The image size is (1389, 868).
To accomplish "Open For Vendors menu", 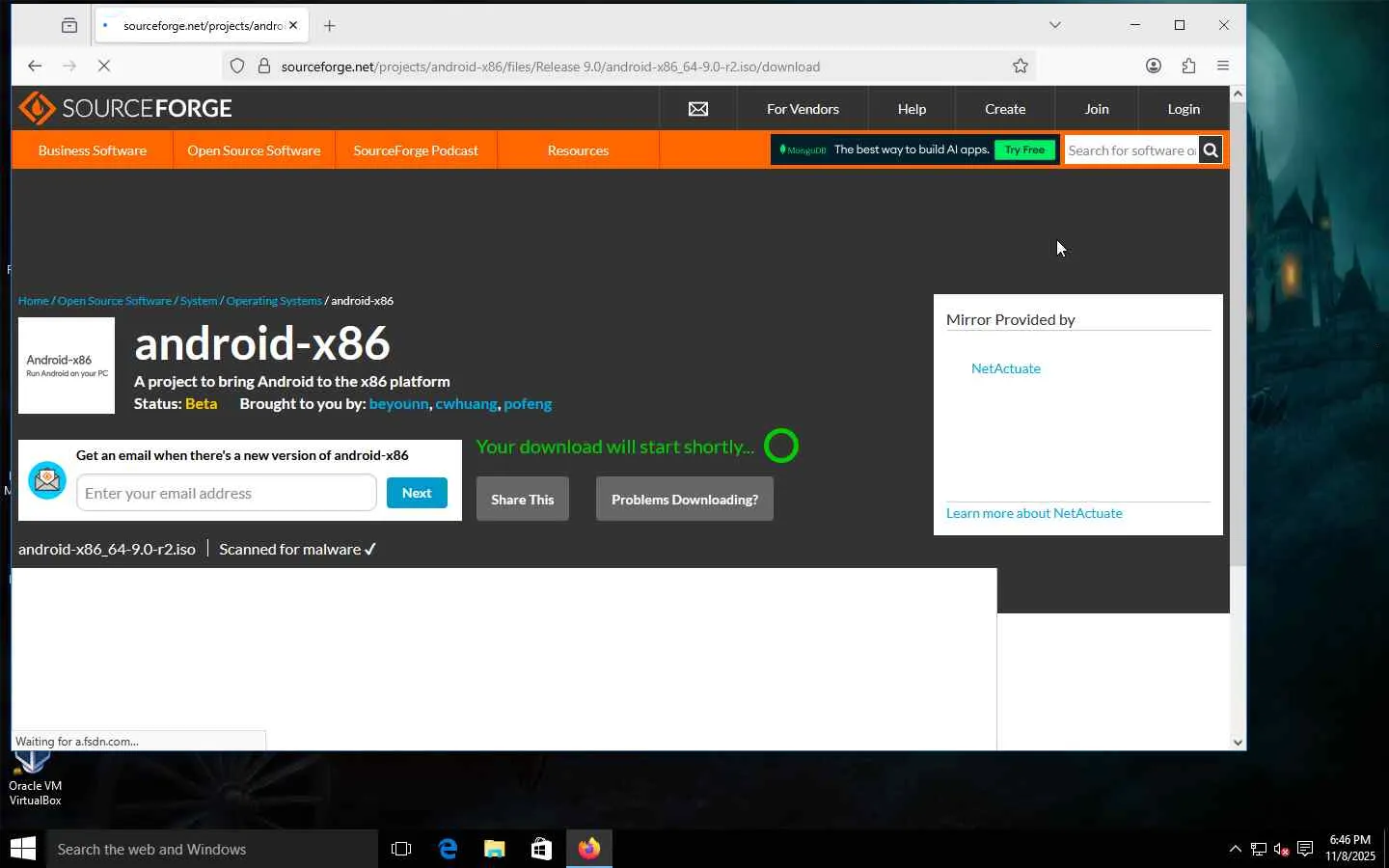I will click(x=803, y=109).
